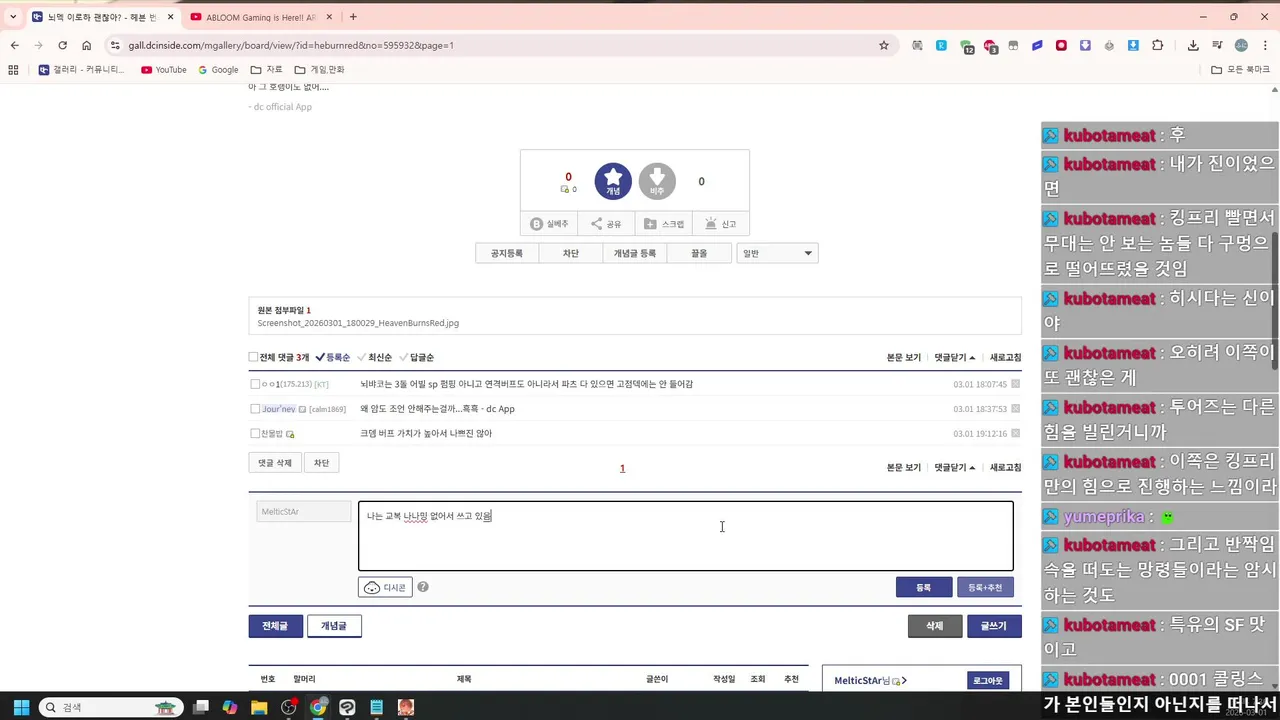Viewport: 1280px width, 720px height.
Task: Sort comments by 등록순
Action: coord(333,357)
